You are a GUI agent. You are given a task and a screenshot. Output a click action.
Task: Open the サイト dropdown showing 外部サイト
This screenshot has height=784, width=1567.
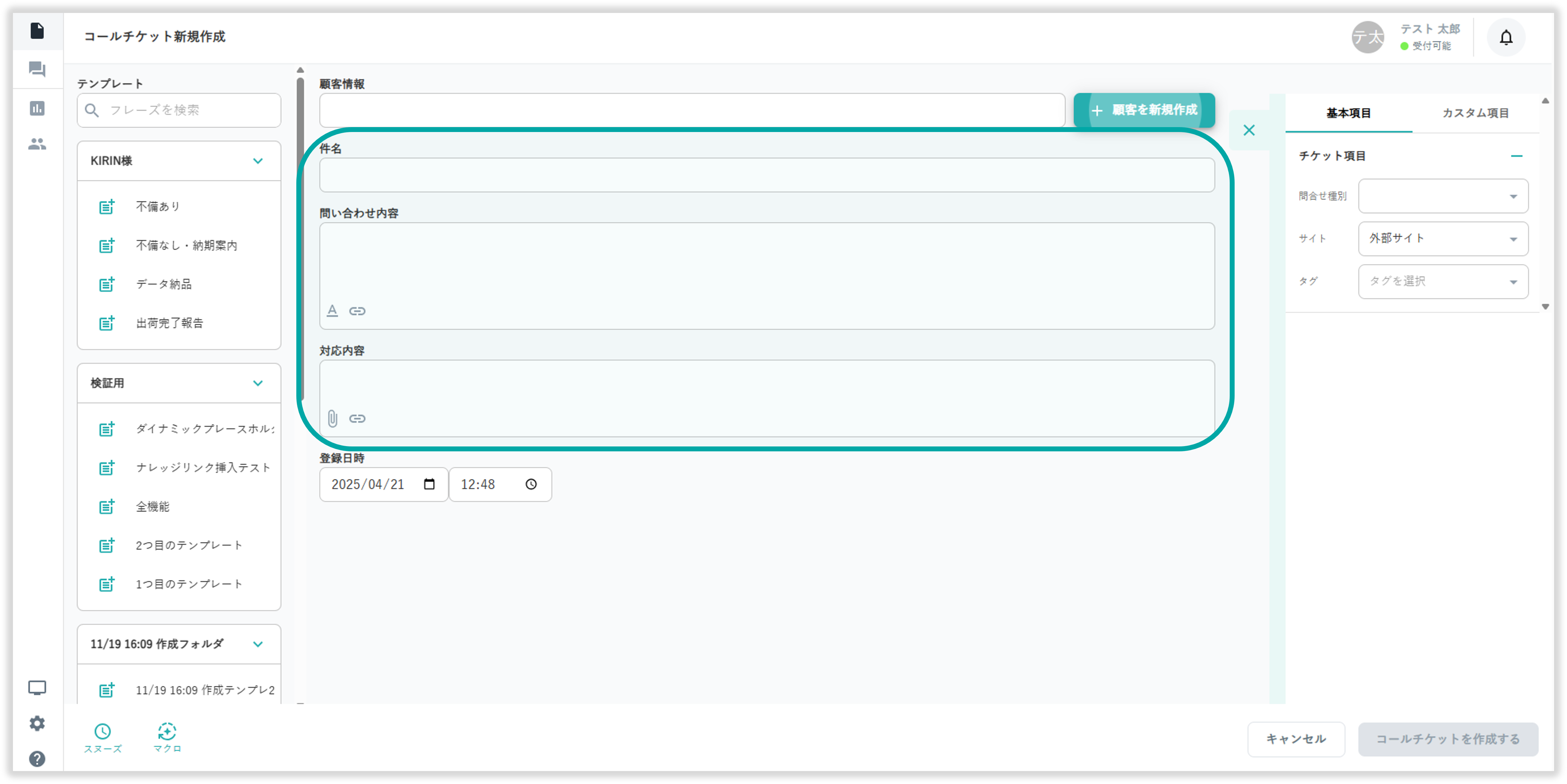click(x=1443, y=238)
